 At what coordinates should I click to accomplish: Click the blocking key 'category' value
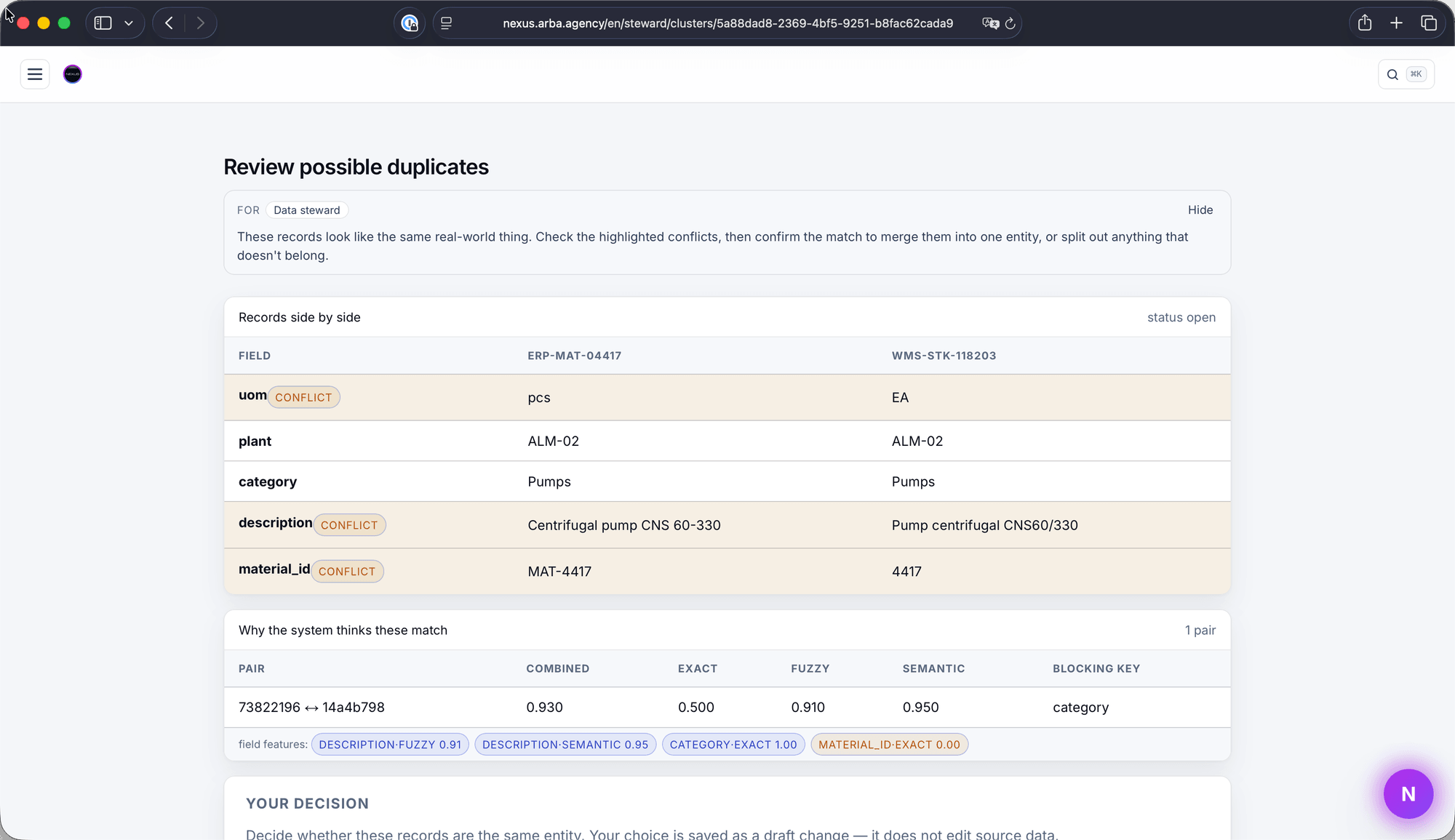tap(1080, 708)
